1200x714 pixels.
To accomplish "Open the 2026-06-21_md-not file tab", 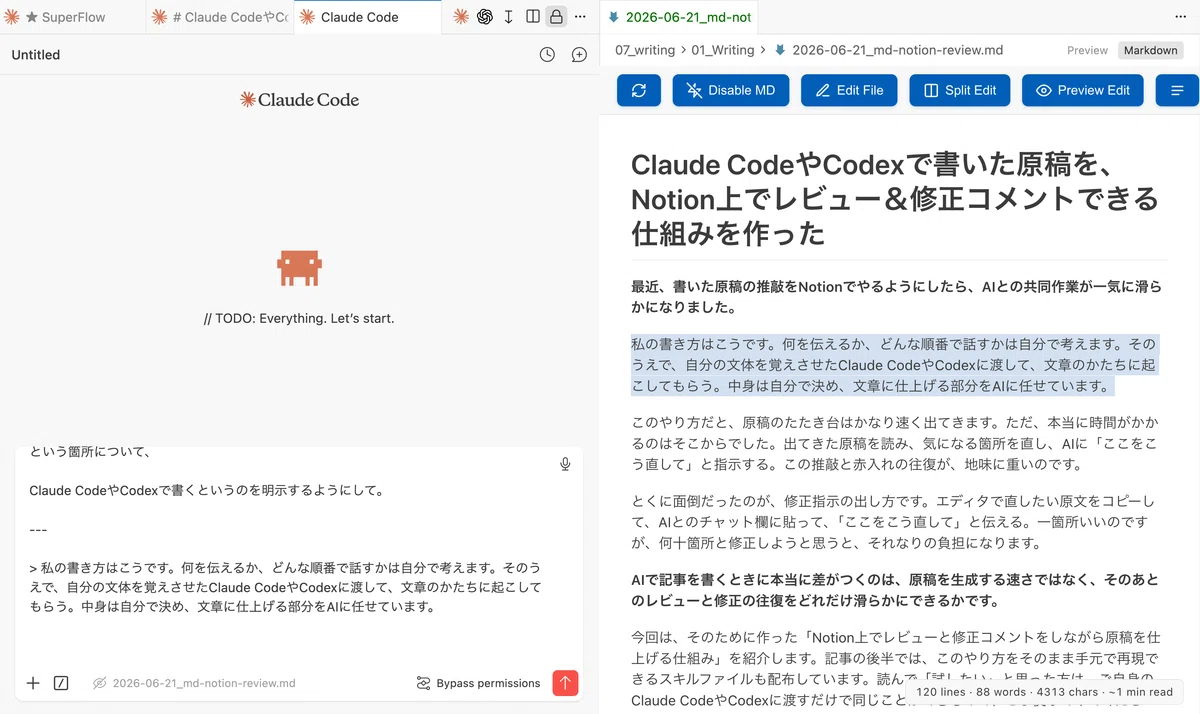I will point(680,17).
